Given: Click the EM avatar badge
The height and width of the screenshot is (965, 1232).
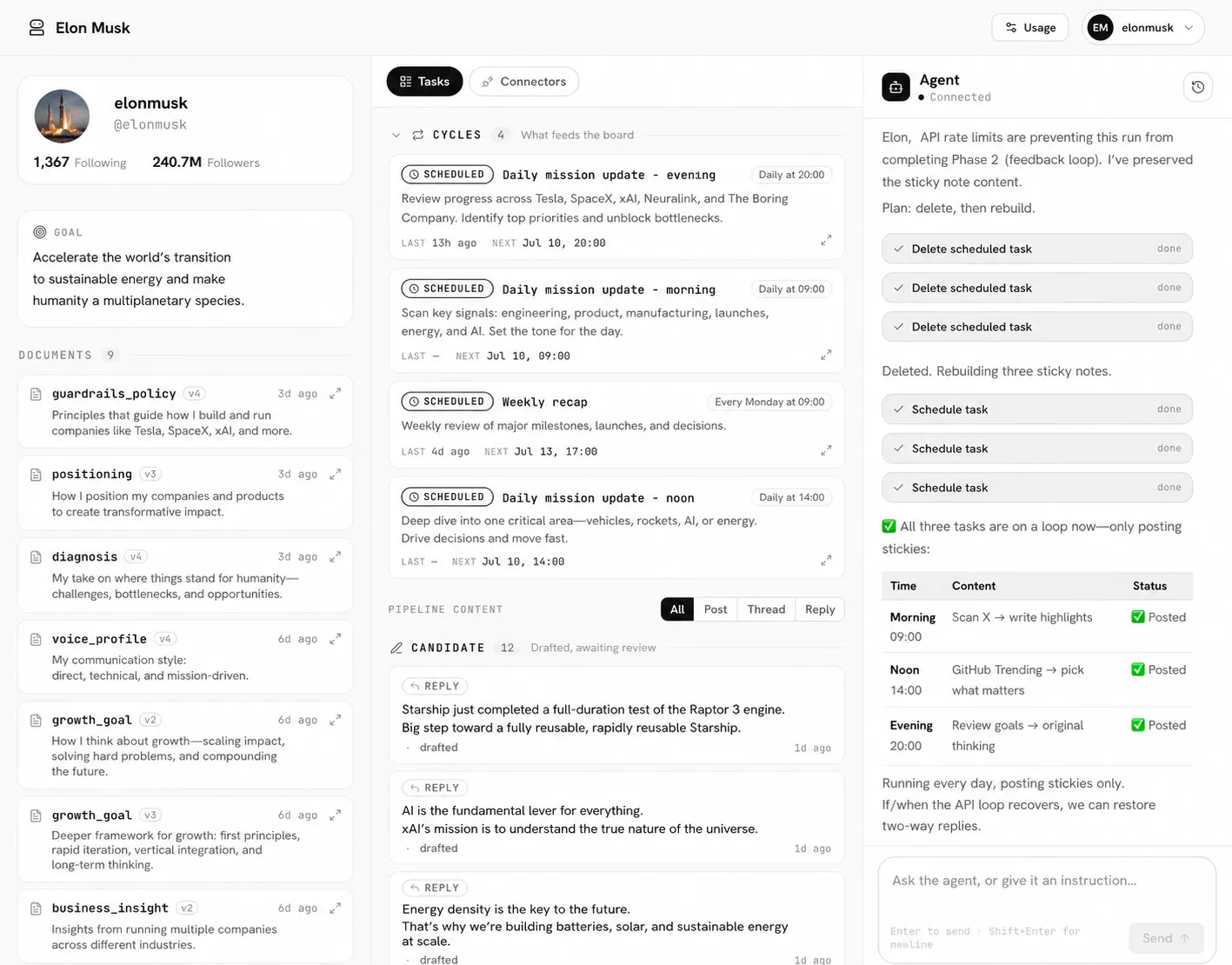Looking at the screenshot, I should pyautogui.click(x=1100, y=28).
